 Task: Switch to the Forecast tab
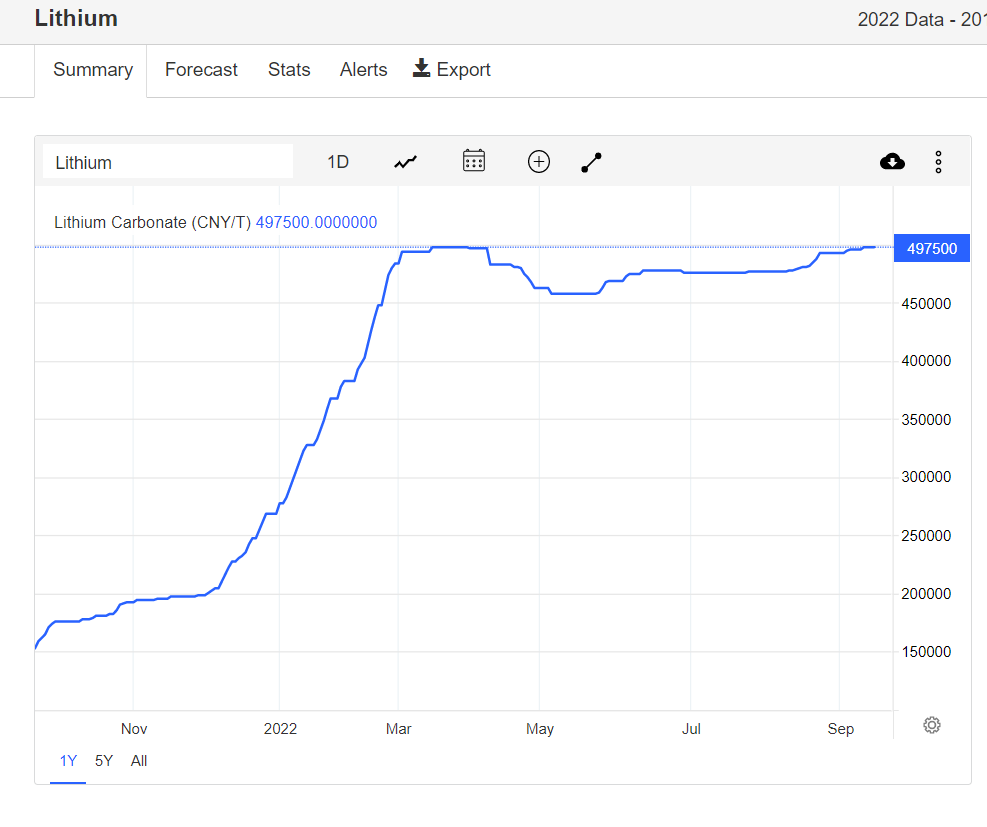click(201, 70)
